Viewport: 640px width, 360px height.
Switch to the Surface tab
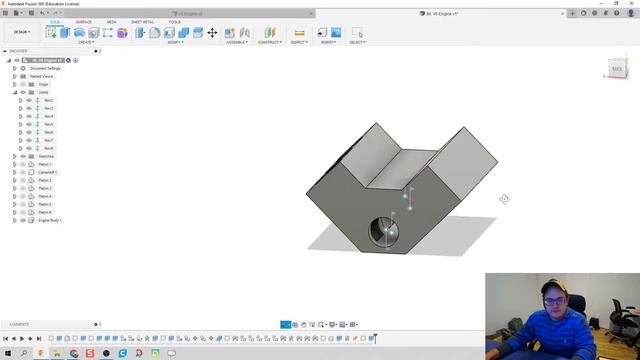(x=84, y=22)
